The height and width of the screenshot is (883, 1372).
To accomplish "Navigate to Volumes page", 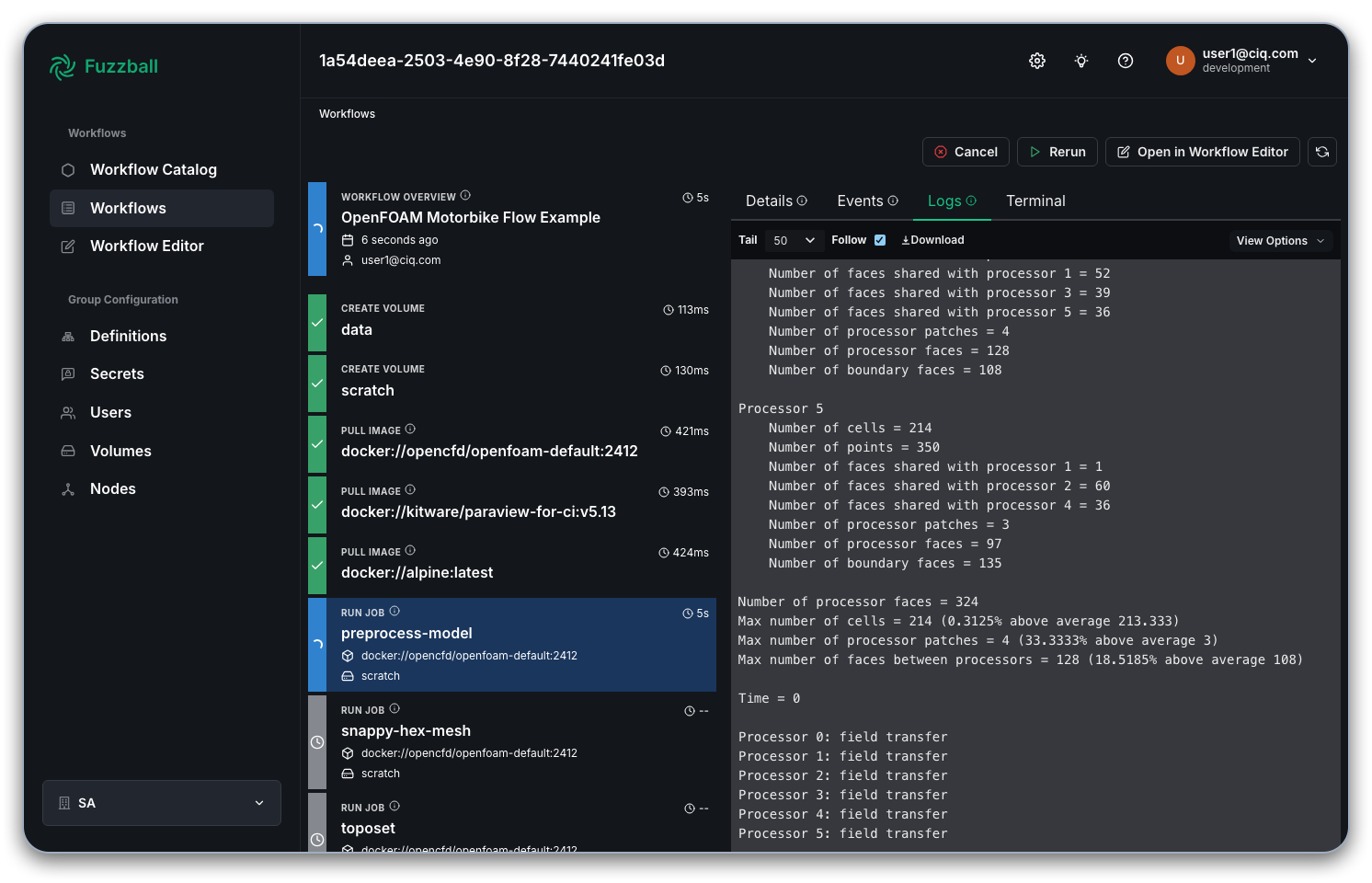I will [x=162, y=452].
